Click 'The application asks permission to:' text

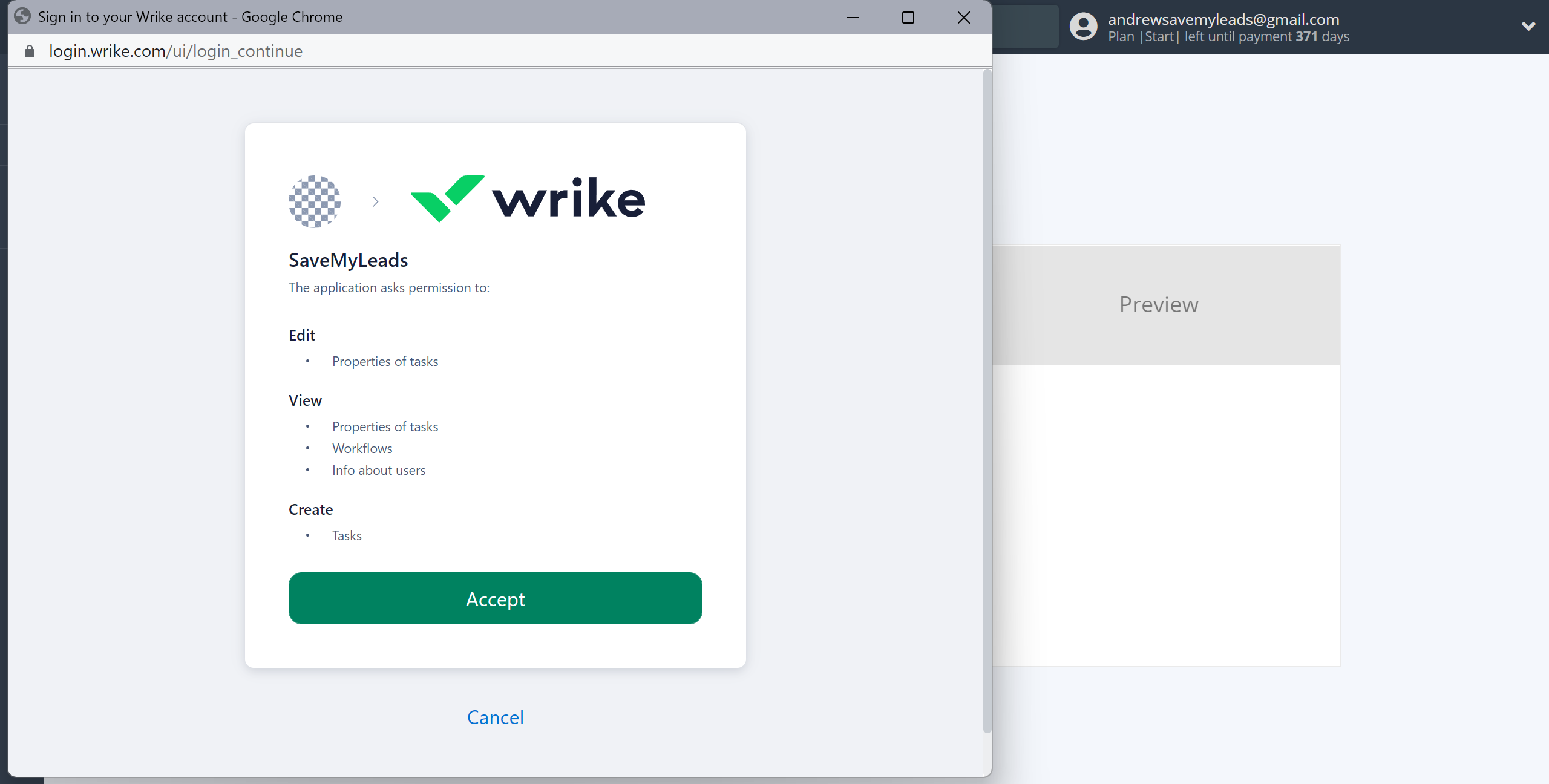pyautogui.click(x=388, y=287)
